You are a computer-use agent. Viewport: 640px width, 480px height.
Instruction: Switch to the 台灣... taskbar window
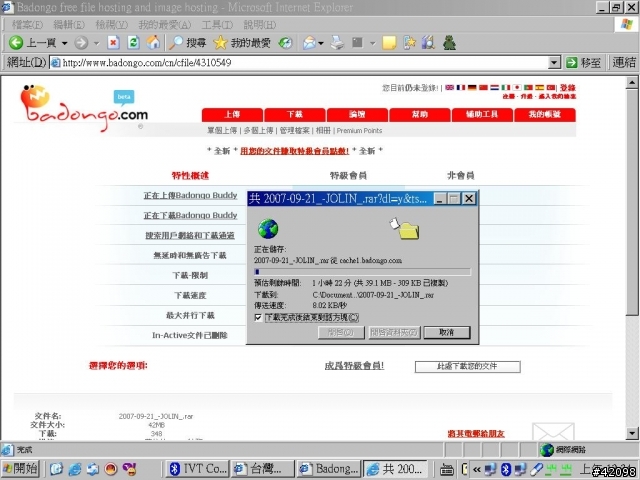click(x=262, y=469)
